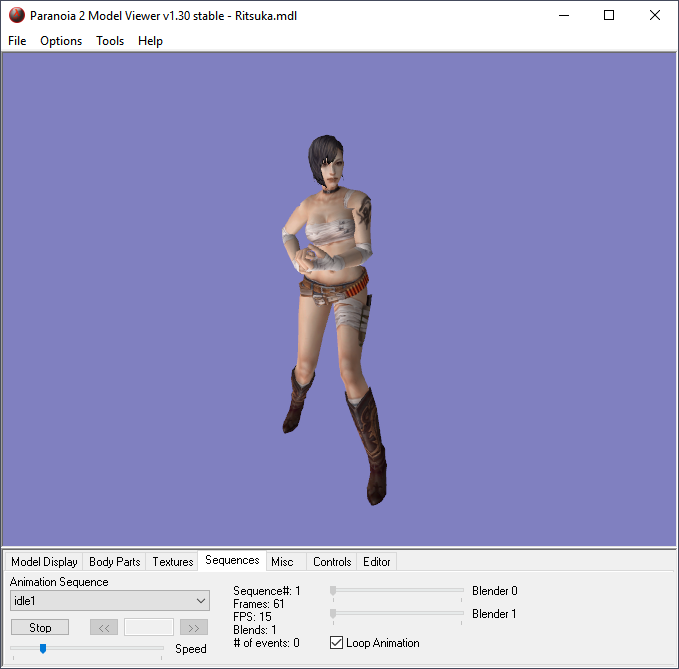Click the Speed slider handle
Screen dimensions: 679x669
(43, 648)
